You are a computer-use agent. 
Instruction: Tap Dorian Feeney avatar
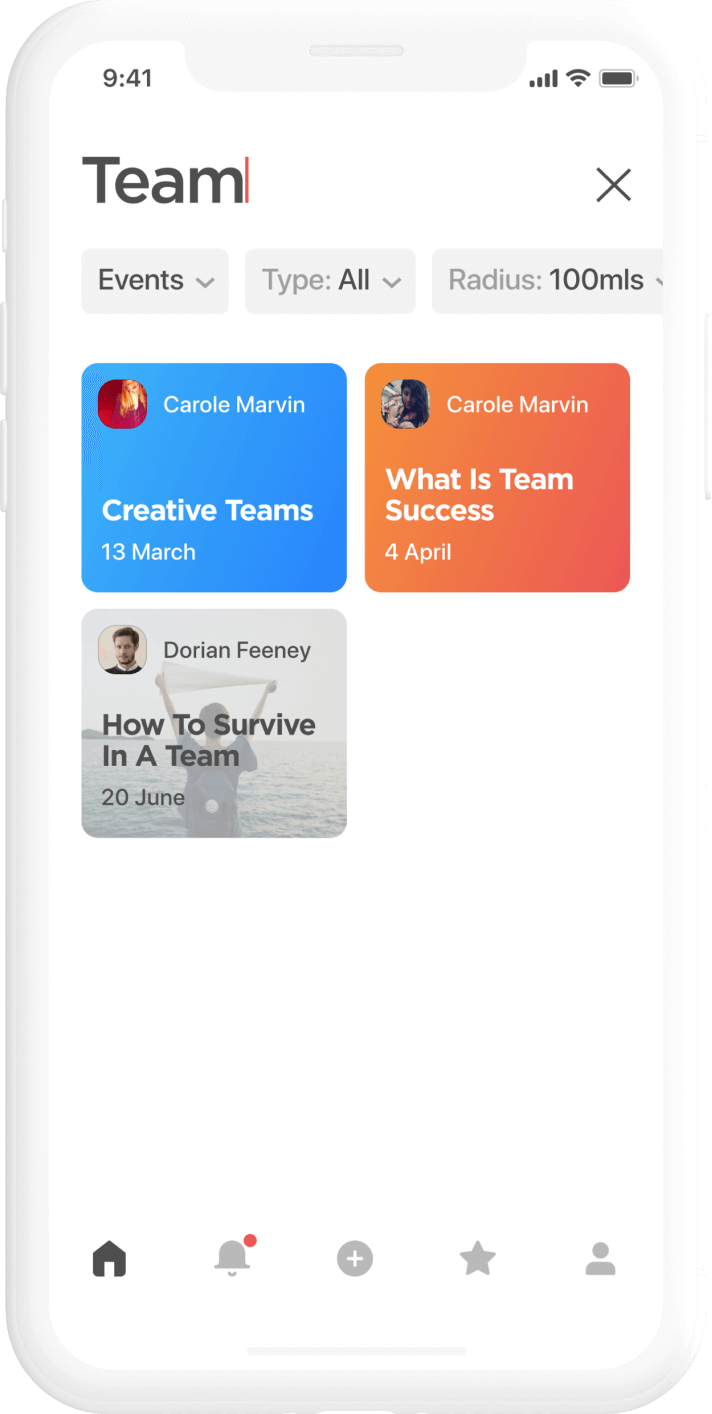click(122, 650)
